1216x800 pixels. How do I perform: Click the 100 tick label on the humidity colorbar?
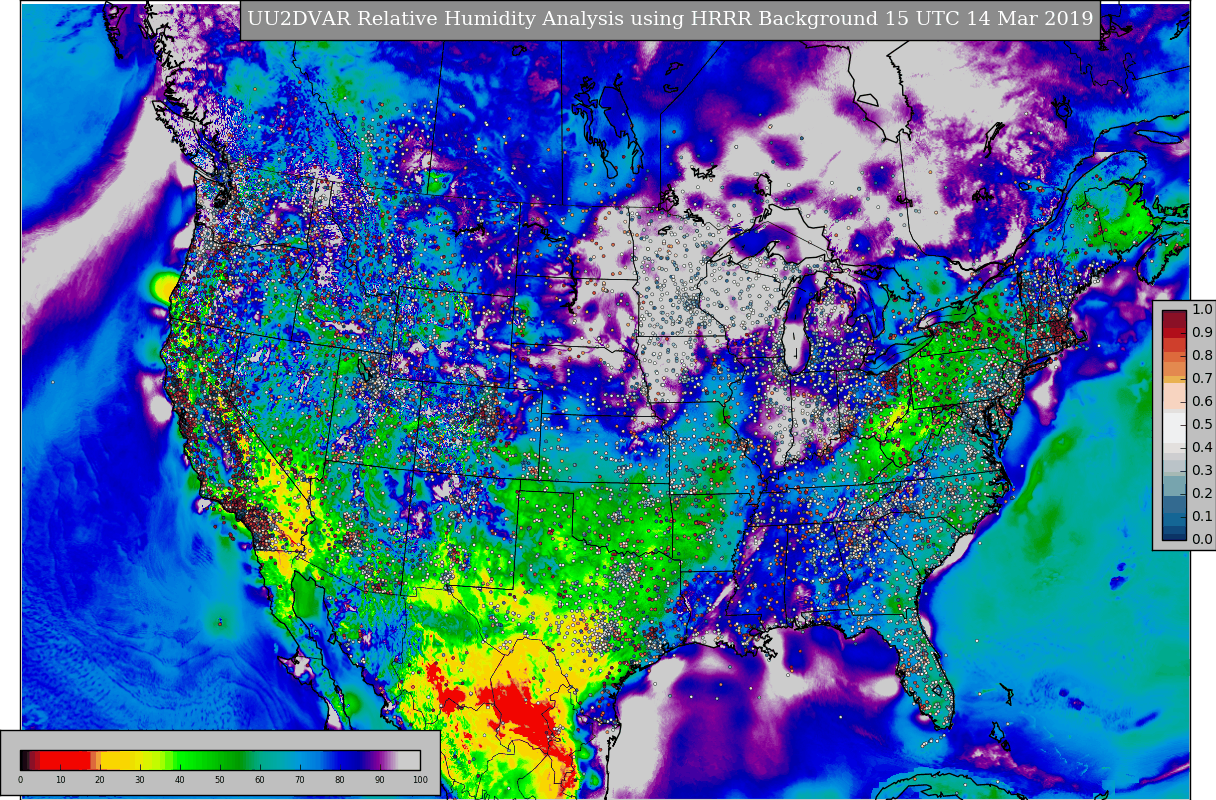click(x=420, y=780)
